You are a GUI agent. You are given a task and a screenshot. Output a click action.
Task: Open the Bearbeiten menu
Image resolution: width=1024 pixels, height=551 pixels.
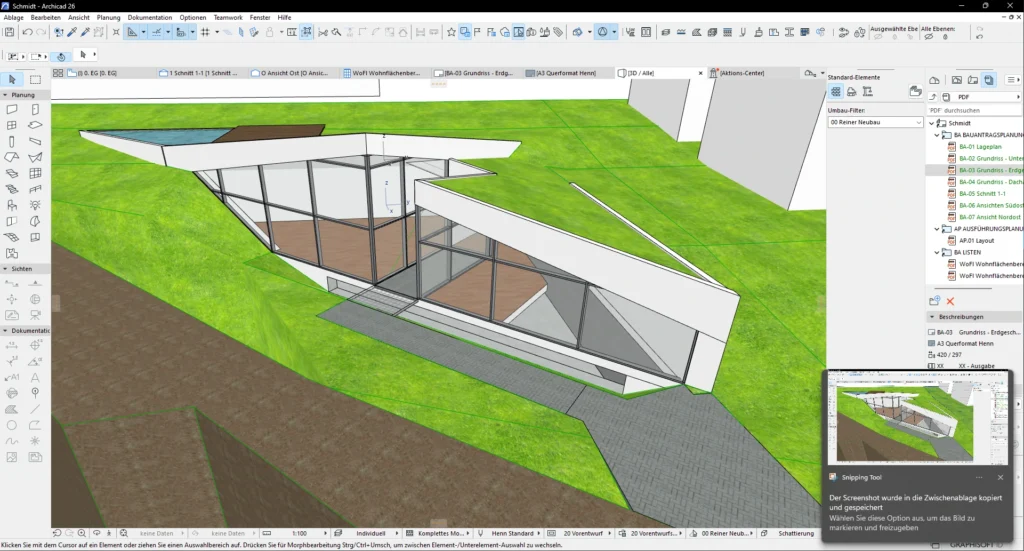coord(46,18)
